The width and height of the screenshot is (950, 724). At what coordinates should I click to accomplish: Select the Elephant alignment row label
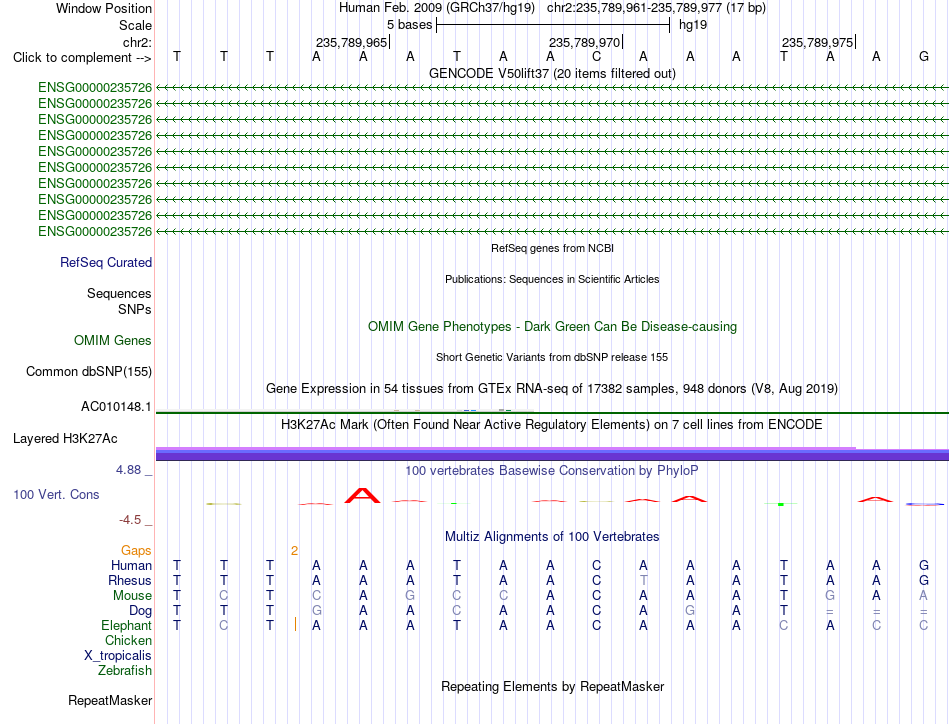pos(126,625)
